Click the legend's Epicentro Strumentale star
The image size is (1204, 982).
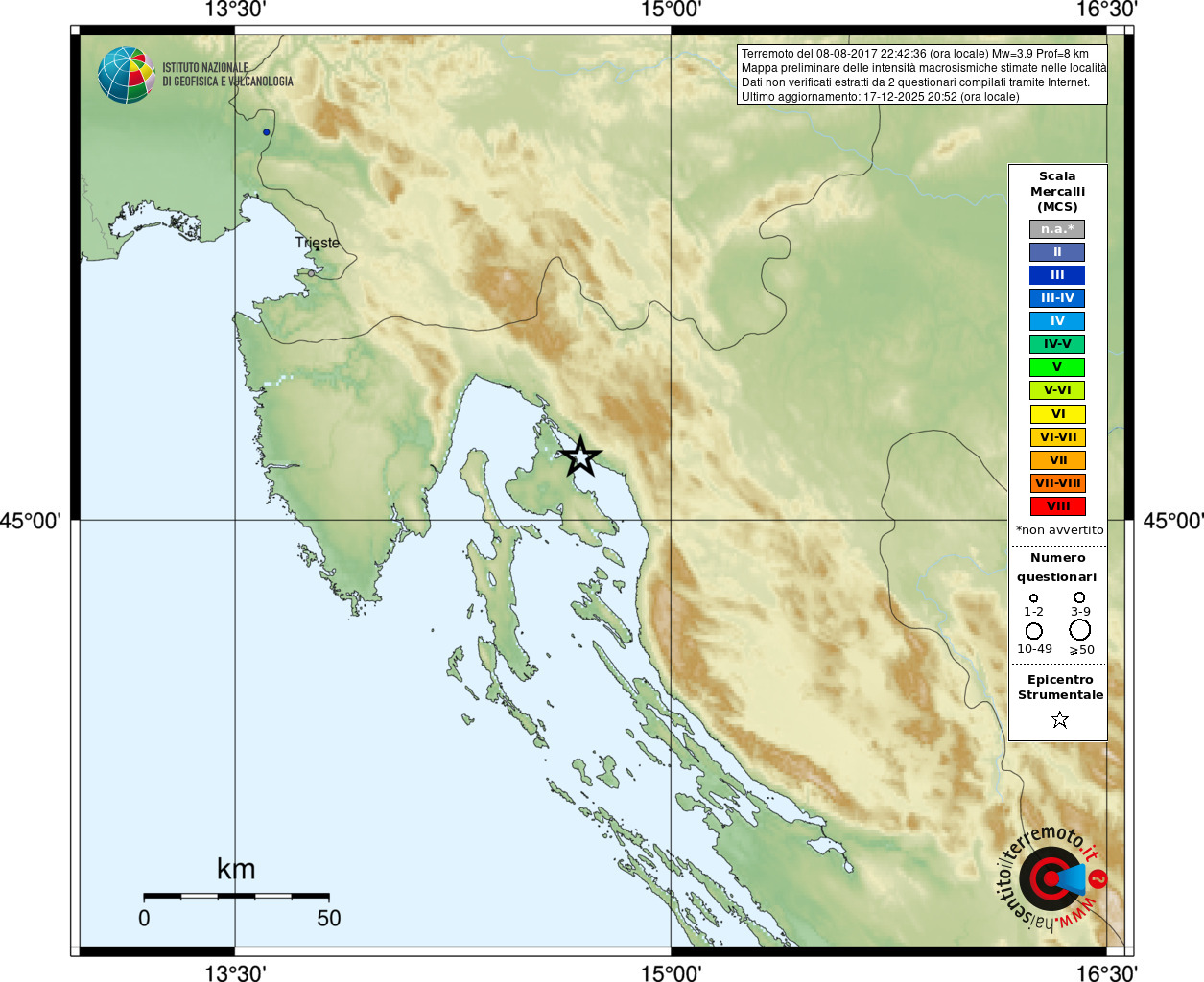tap(1059, 719)
